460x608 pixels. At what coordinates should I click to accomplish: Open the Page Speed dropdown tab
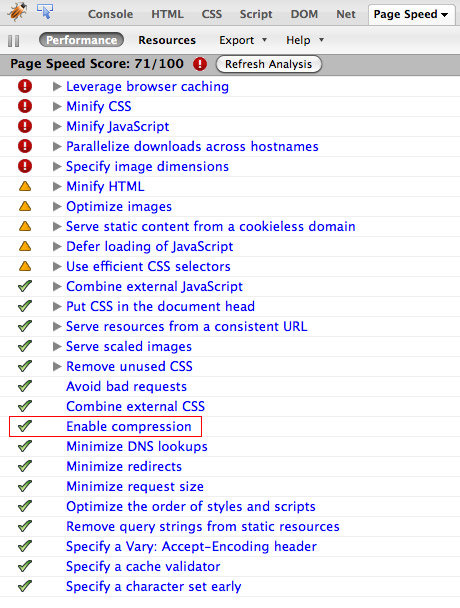point(411,14)
